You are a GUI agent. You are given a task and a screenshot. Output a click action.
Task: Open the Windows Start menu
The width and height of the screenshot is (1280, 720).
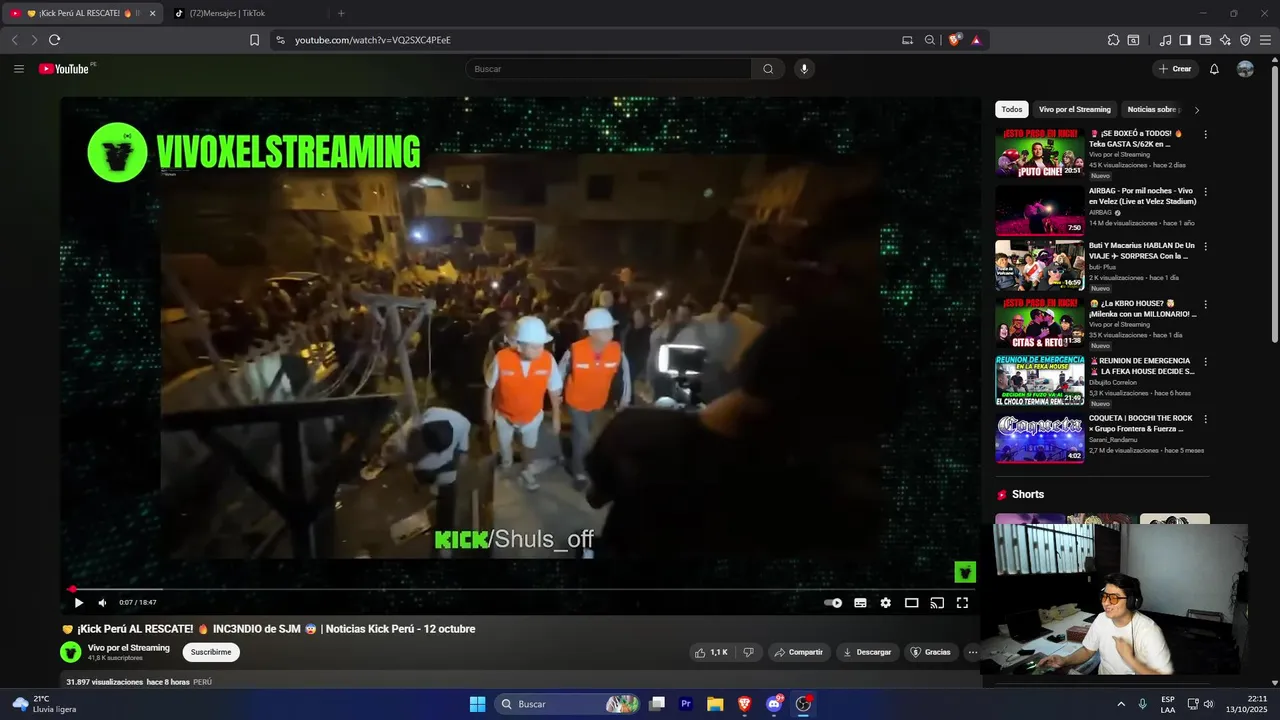pos(477,704)
